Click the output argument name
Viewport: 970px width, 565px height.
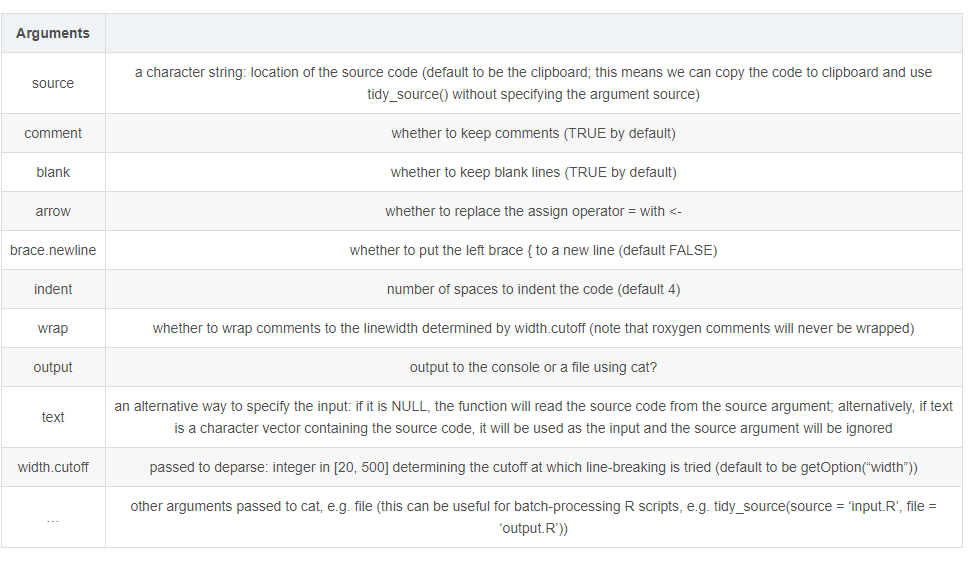click(53, 367)
